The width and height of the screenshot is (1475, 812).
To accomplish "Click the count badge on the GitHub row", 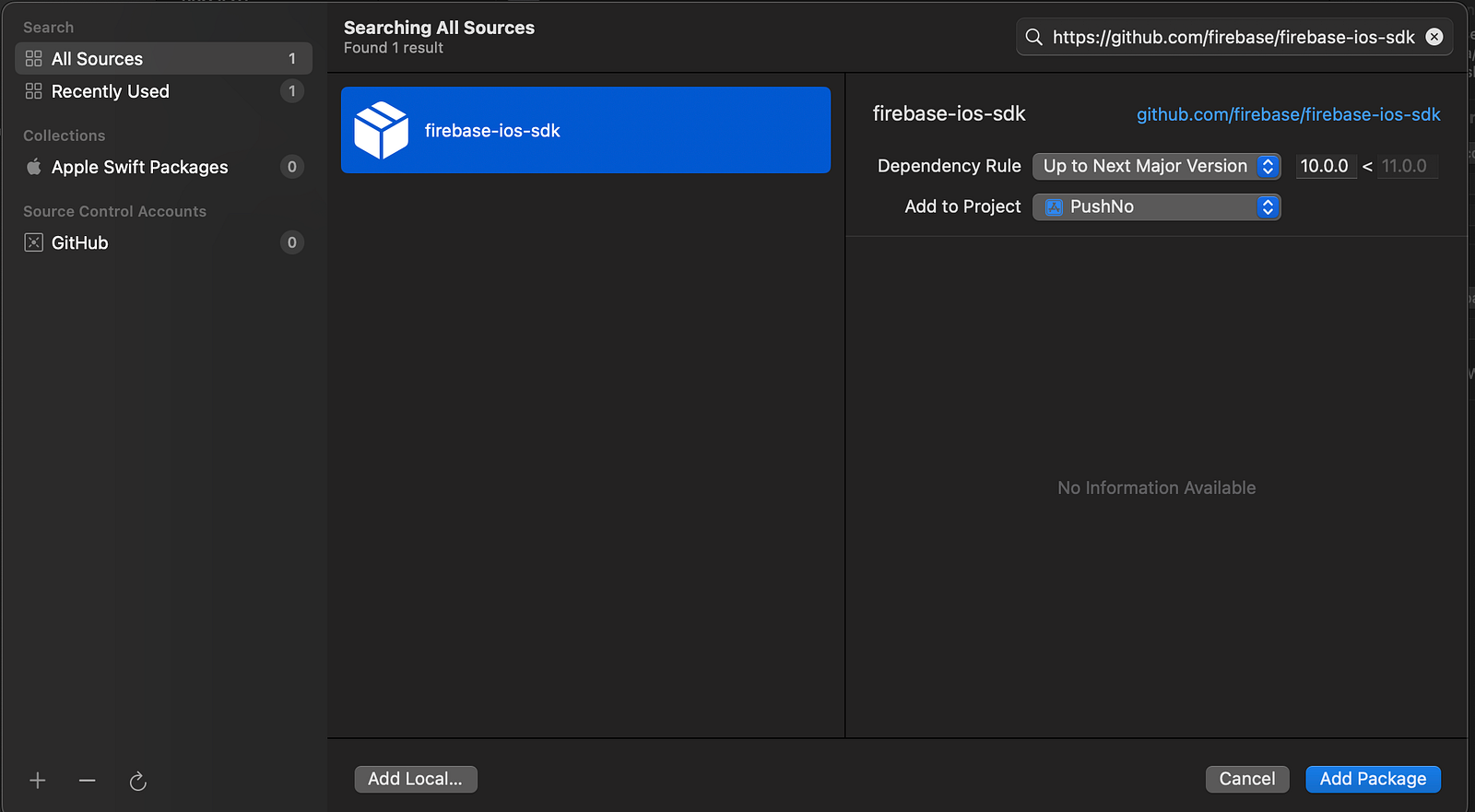I will [x=292, y=242].
